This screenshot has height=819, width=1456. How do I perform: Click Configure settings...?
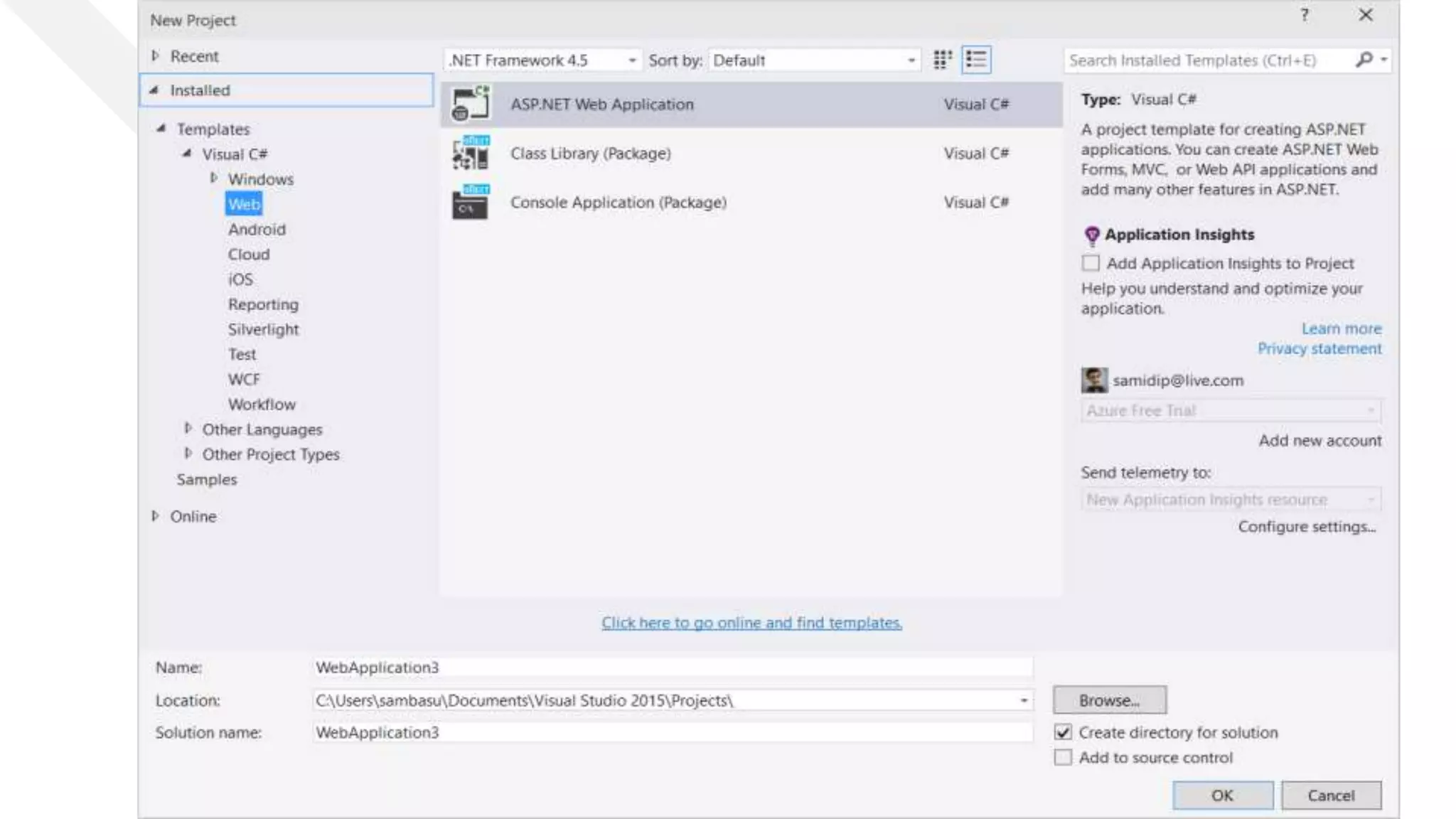pos(1307,527)
